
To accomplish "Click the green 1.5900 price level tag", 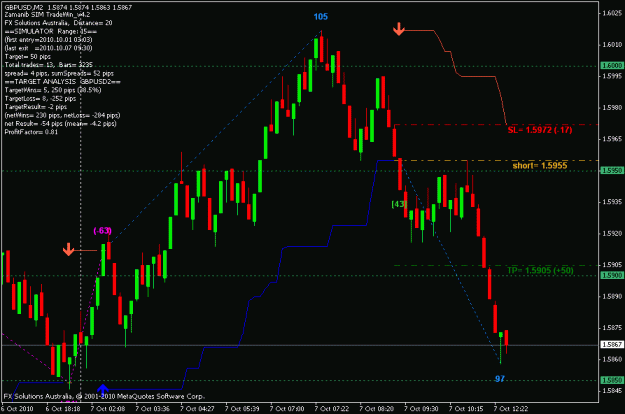I will click(x=612, y=275).
